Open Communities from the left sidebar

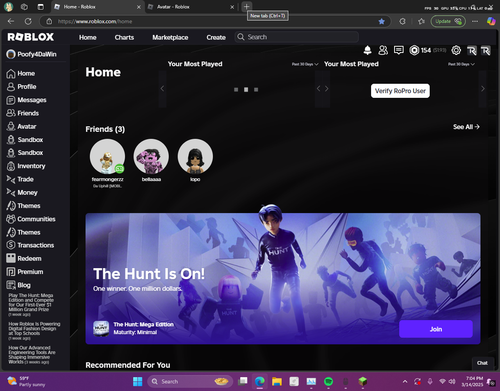click(x=31, y=219)
